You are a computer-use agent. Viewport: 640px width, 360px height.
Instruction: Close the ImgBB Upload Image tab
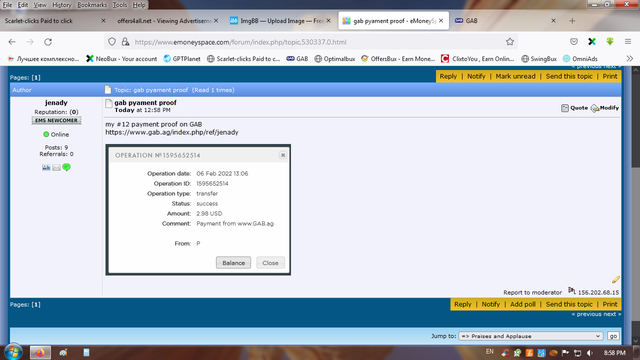[329, 20]
